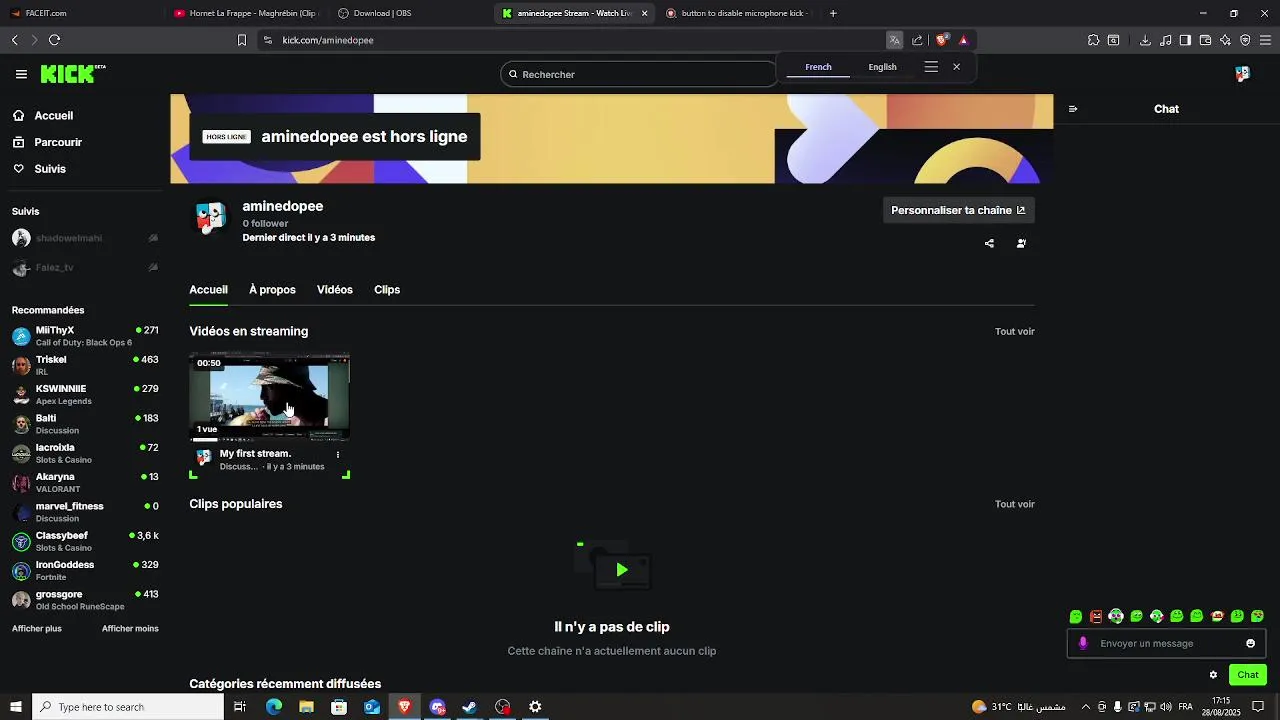Open KSWINNIIE recommended channel
This screenshot has width=1280, height=720.
tap(85, 395)
